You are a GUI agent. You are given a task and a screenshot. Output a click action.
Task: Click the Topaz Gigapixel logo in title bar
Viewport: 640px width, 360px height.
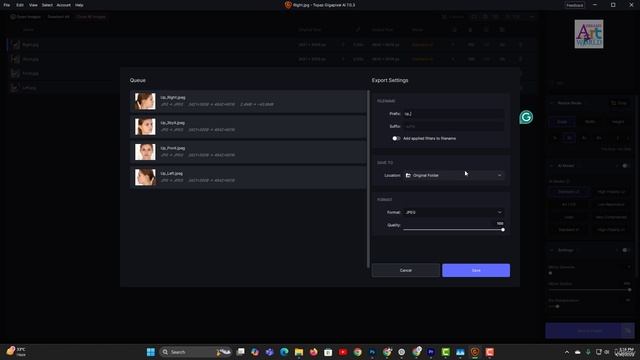tap(288, 5)
